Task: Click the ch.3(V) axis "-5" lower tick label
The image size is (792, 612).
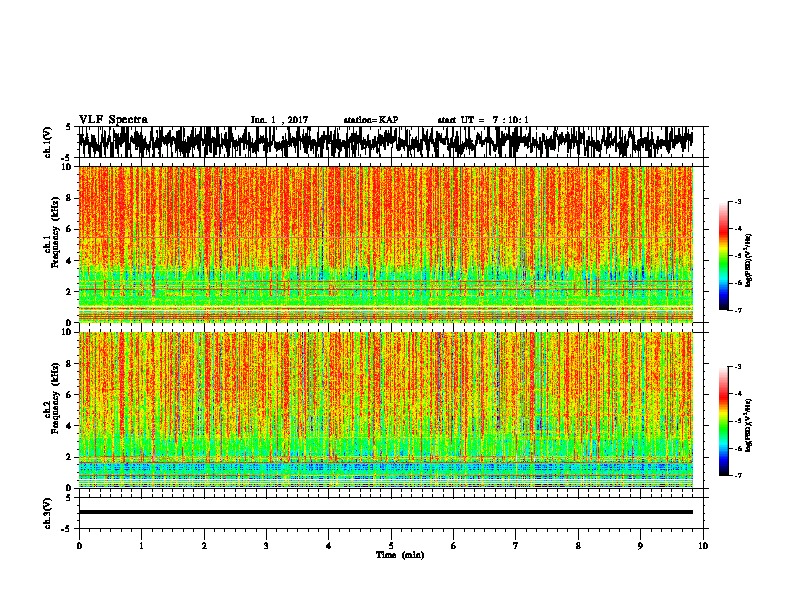Action: coord(67,529)
